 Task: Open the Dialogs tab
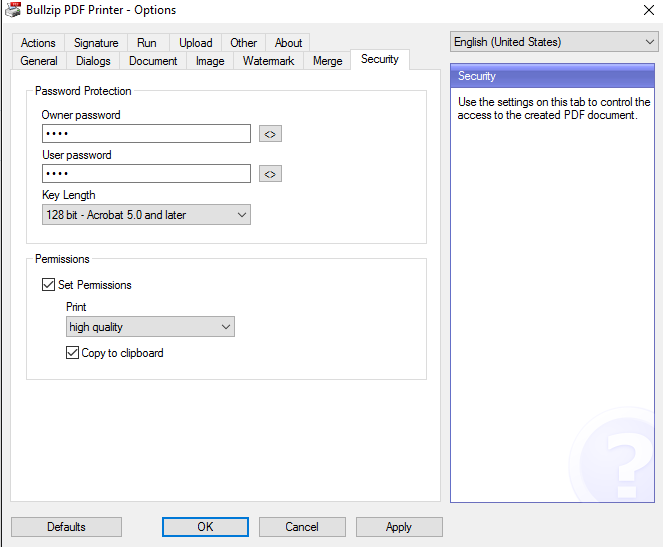(x=93, y=61)
